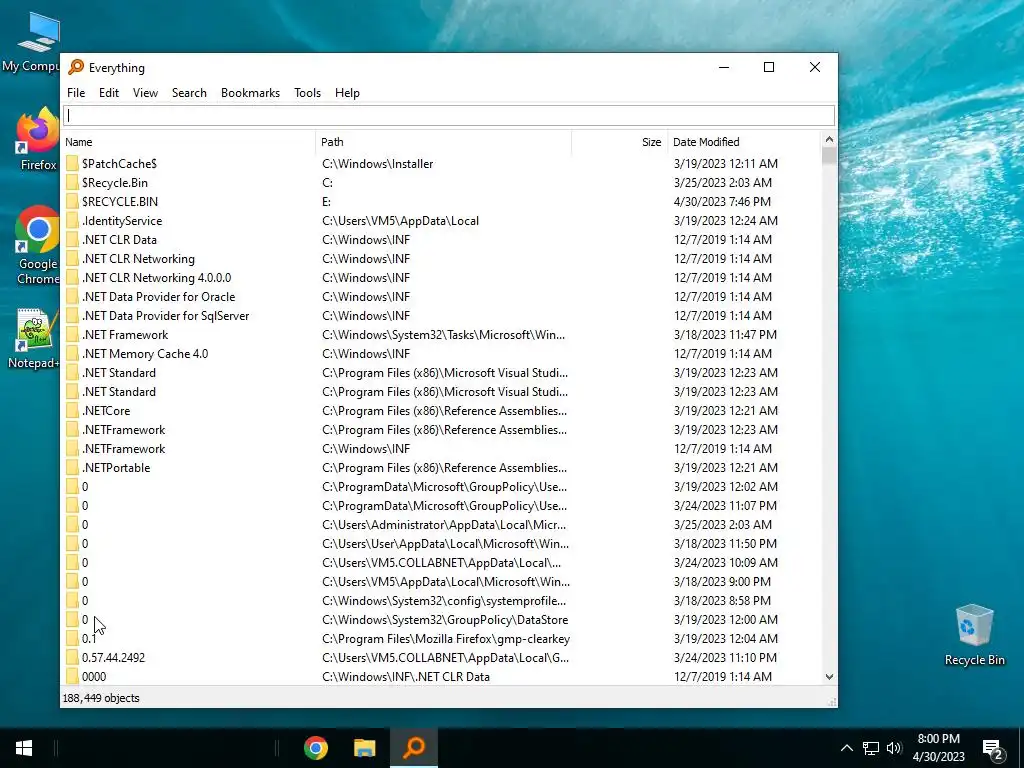Click path C:\Users\VM5\AppData\Local

400,220
